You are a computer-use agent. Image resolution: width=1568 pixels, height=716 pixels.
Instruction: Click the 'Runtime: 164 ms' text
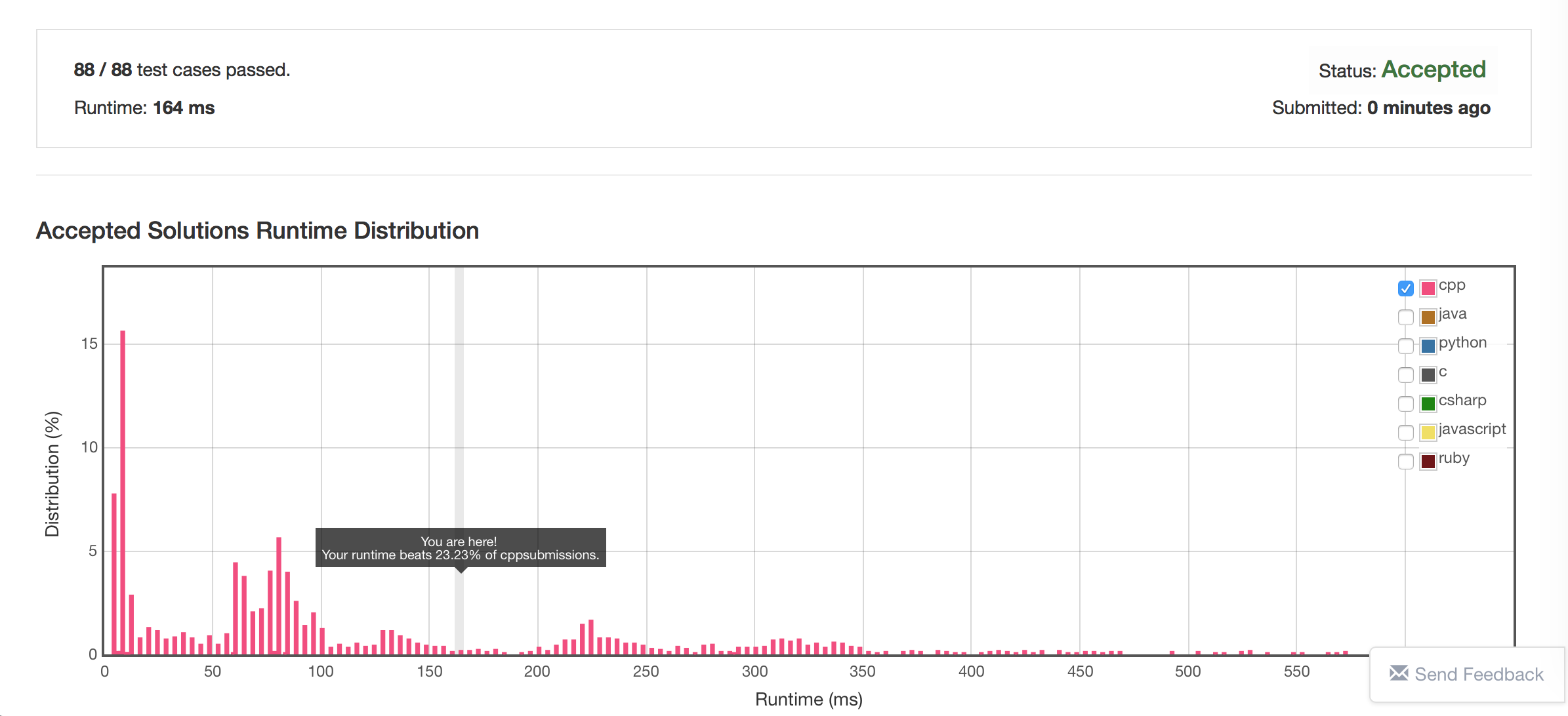[x=144, y=108]
